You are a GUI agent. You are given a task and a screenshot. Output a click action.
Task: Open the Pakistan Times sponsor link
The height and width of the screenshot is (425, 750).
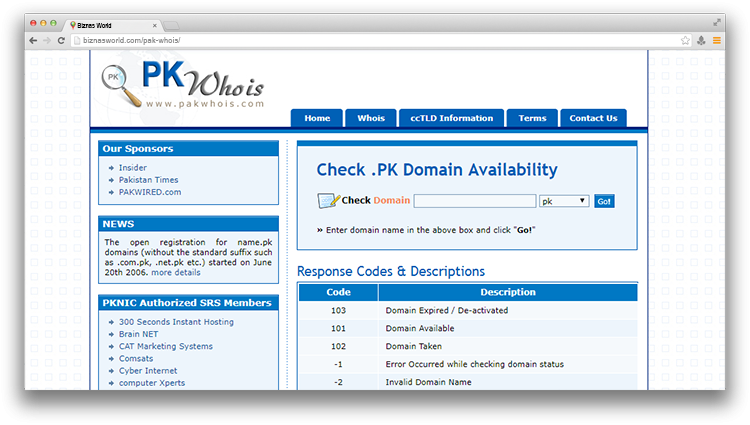click(x=148, y=180)
